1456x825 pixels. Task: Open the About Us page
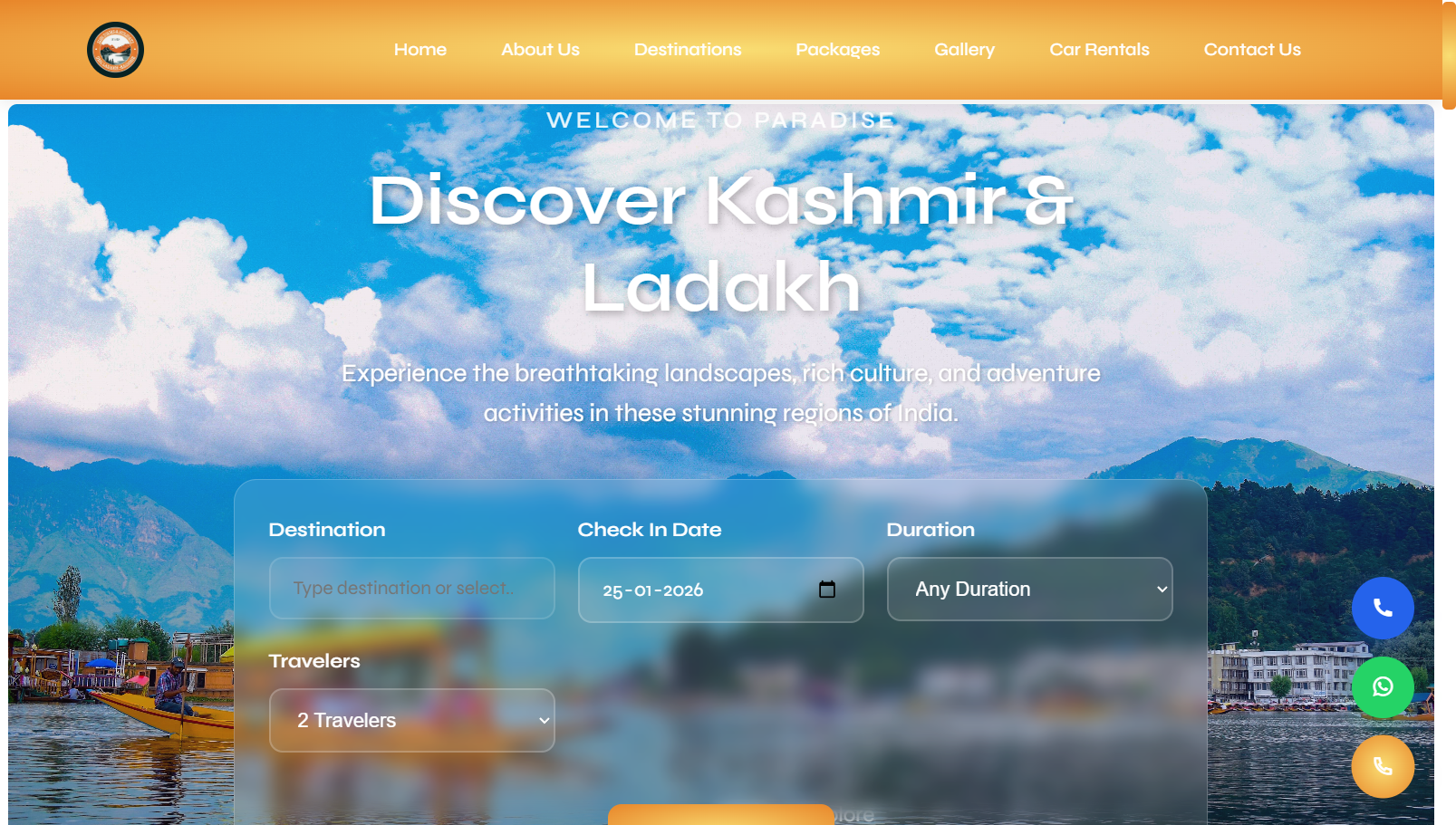(x=540, y=50)
